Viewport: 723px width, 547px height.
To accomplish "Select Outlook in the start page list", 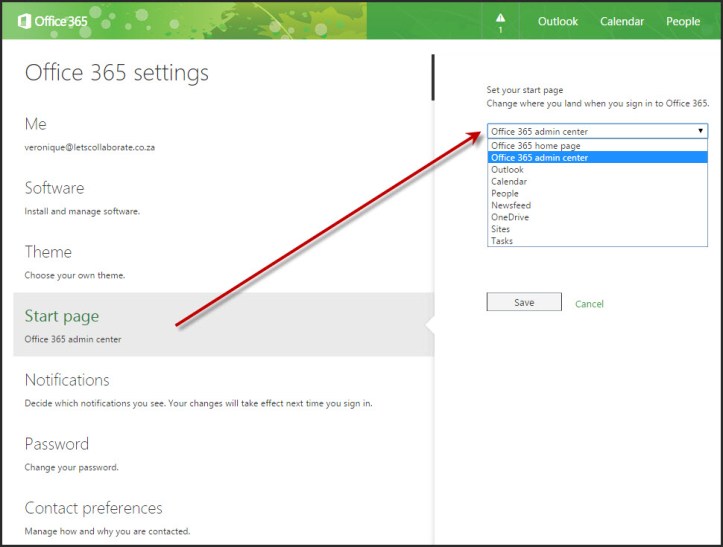I will tap(507, 170).
